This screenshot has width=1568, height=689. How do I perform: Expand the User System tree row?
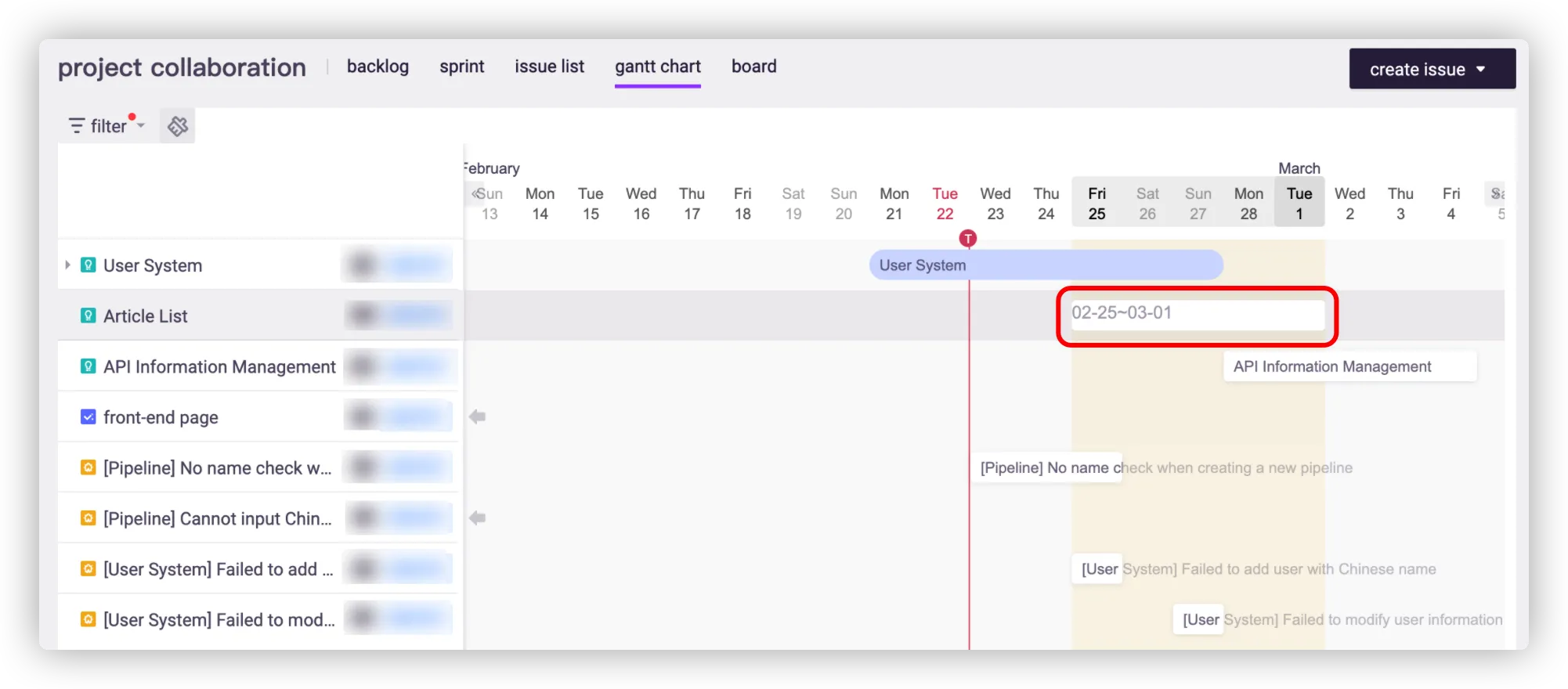(x=67, y=265)
